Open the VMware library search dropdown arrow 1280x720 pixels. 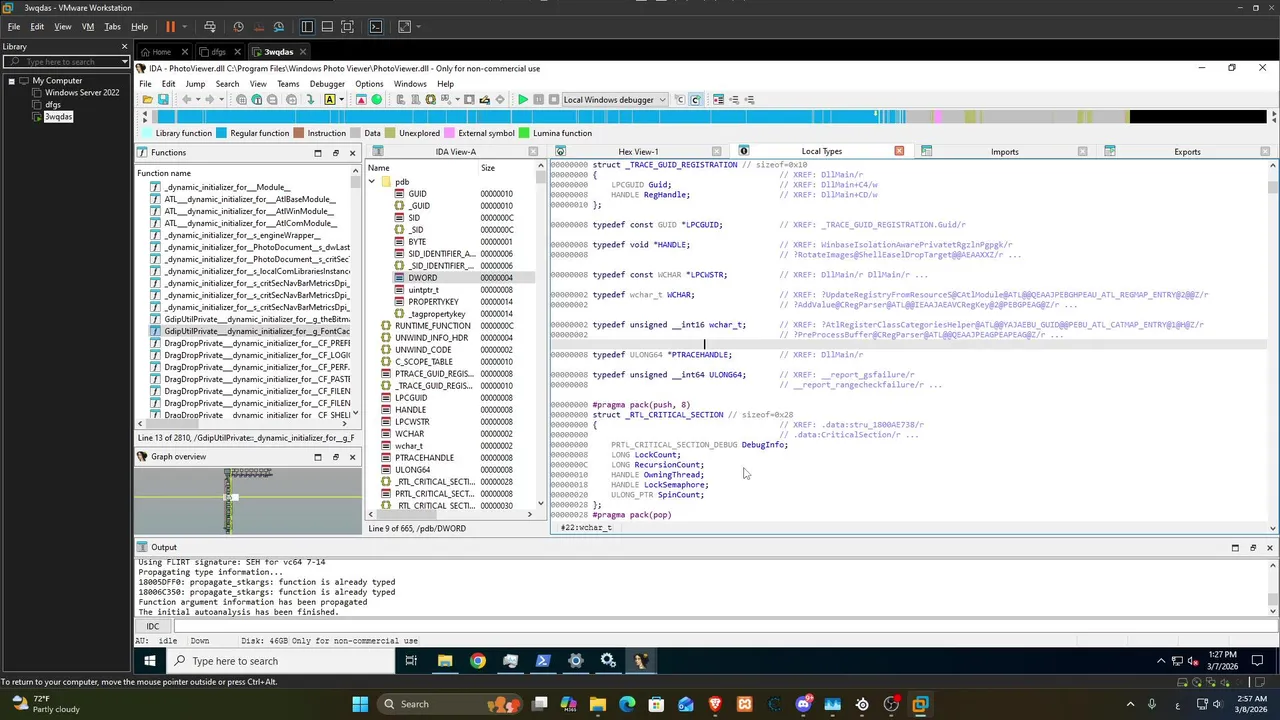[x=125, y=62]
